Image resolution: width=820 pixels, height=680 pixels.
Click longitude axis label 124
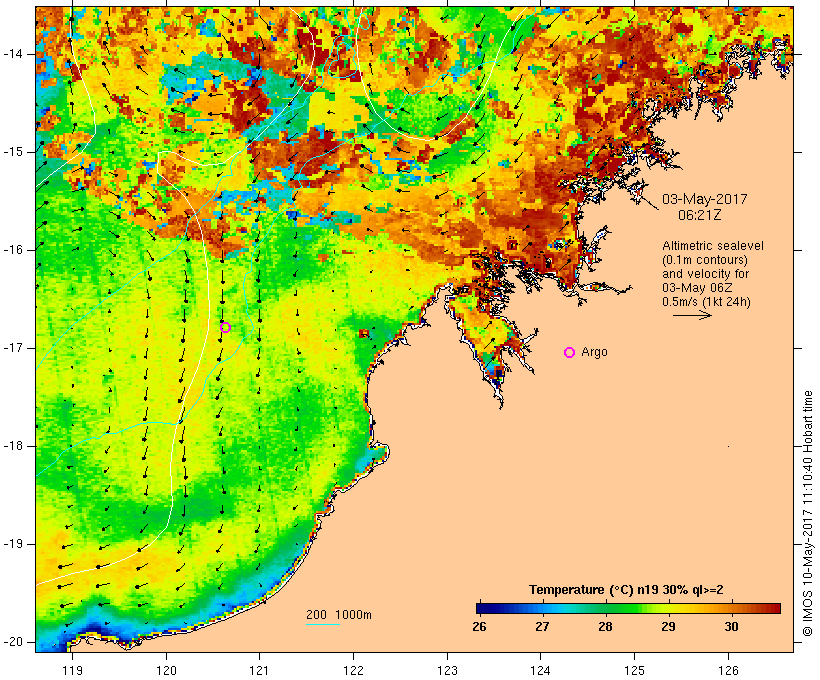point(541,670)
